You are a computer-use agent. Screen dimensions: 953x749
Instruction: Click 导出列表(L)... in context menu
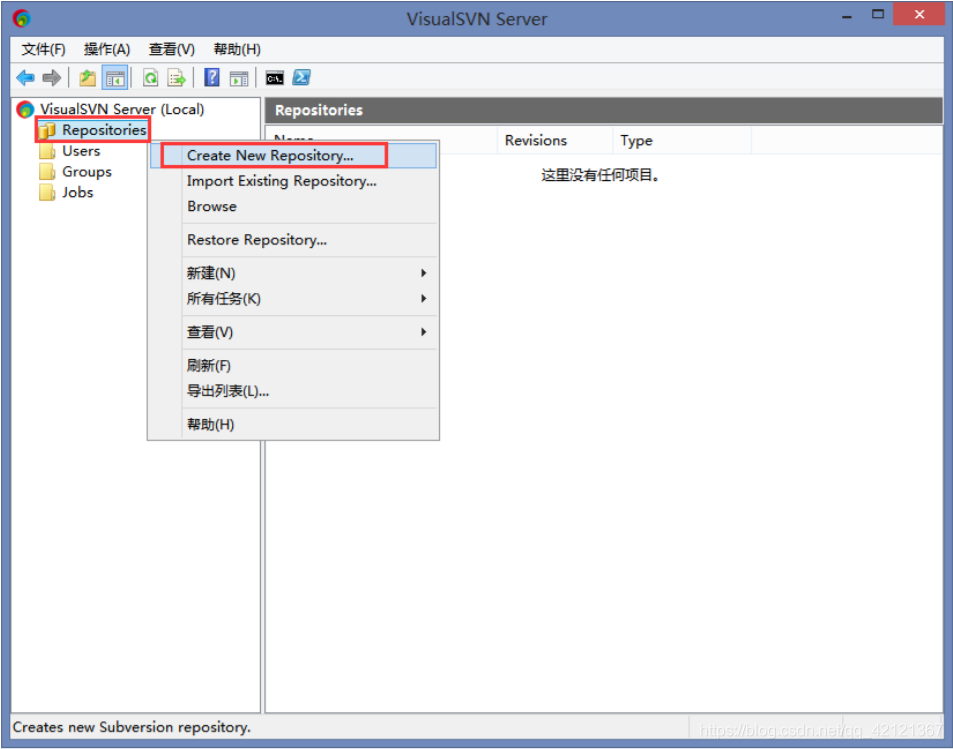[x=294, y=391]
